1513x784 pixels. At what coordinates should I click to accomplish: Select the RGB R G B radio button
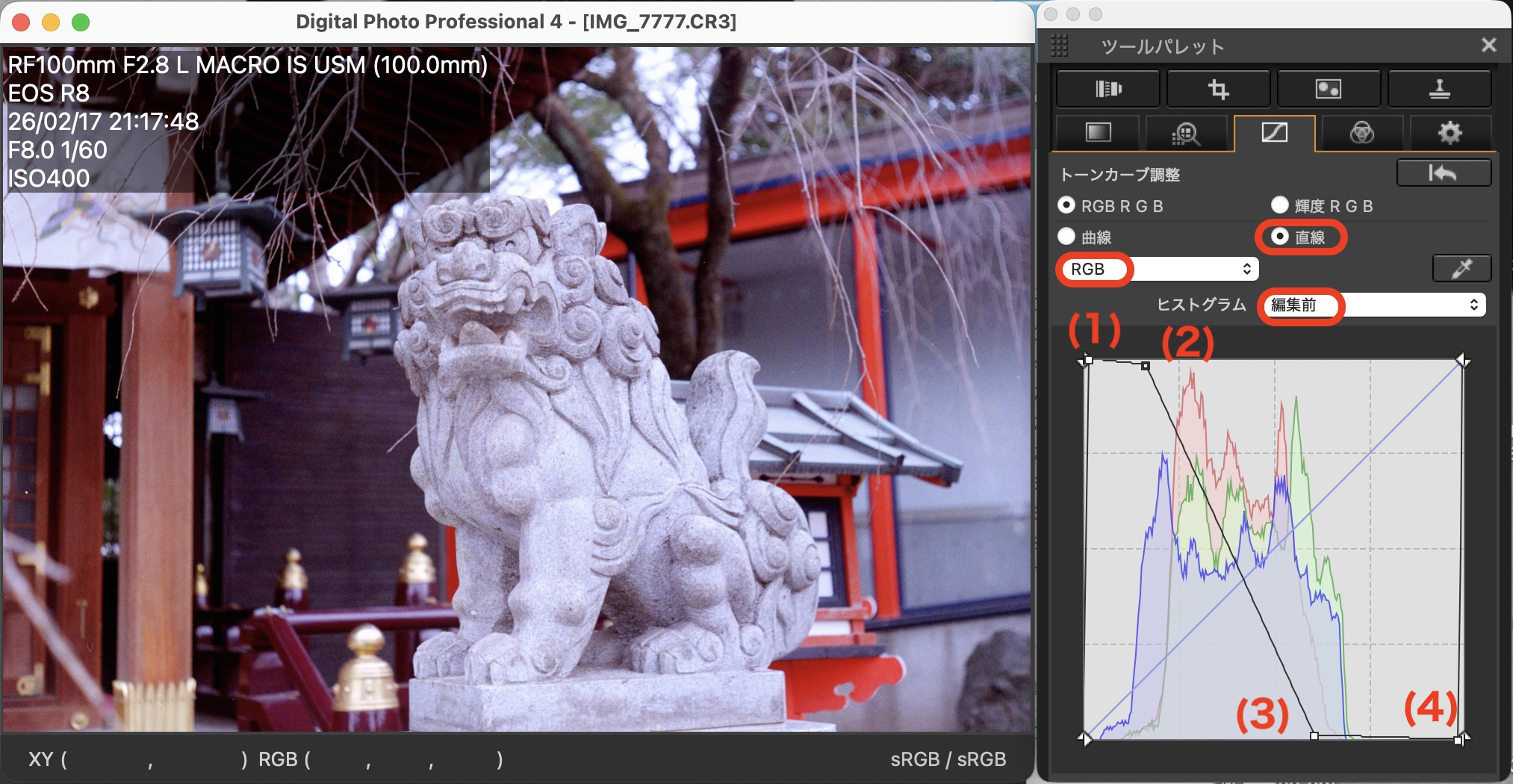[x=1067, y=205]
